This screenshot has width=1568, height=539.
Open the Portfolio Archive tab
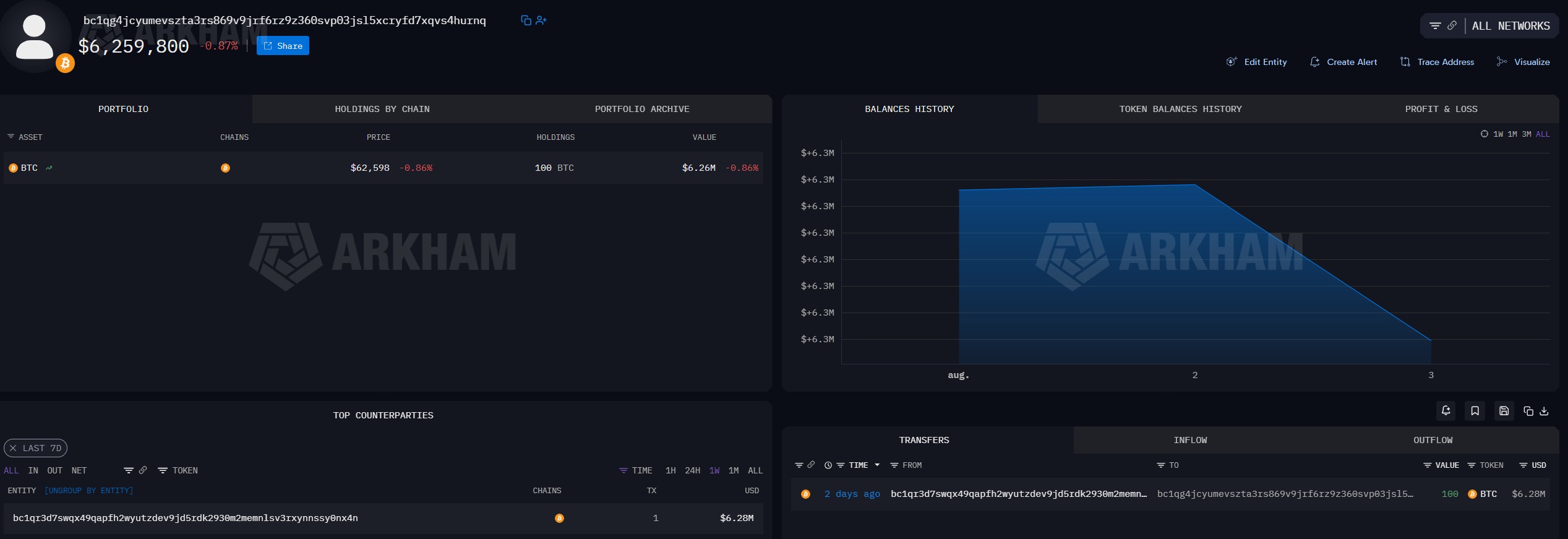[642, 109]
